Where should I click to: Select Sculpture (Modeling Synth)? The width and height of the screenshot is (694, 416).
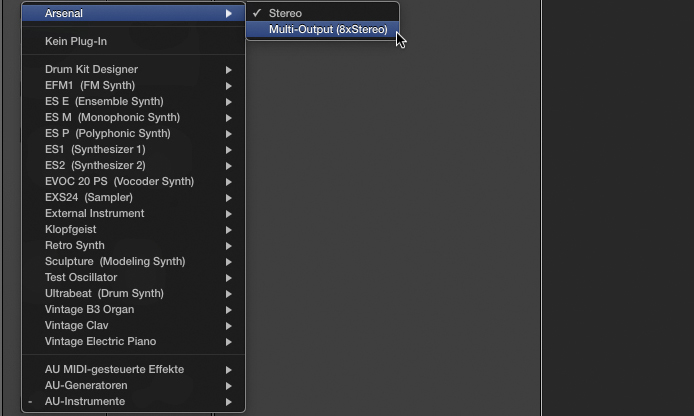pyautogui.click(x=133, y=262)
